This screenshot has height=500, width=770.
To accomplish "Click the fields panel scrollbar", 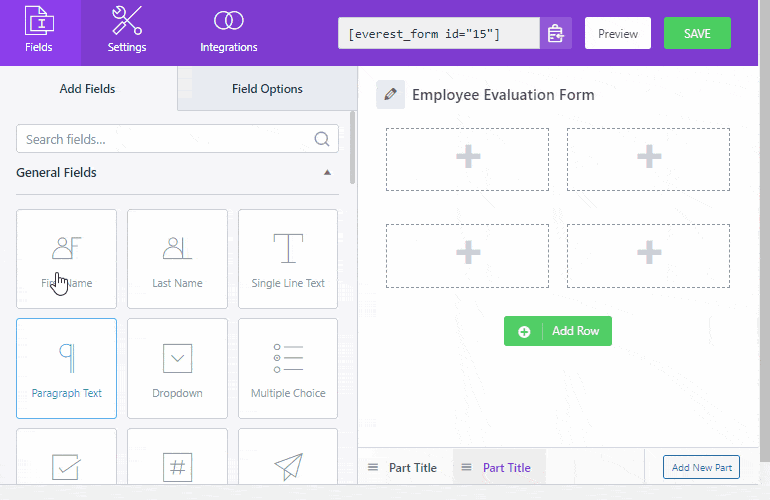I will point(353,147).
